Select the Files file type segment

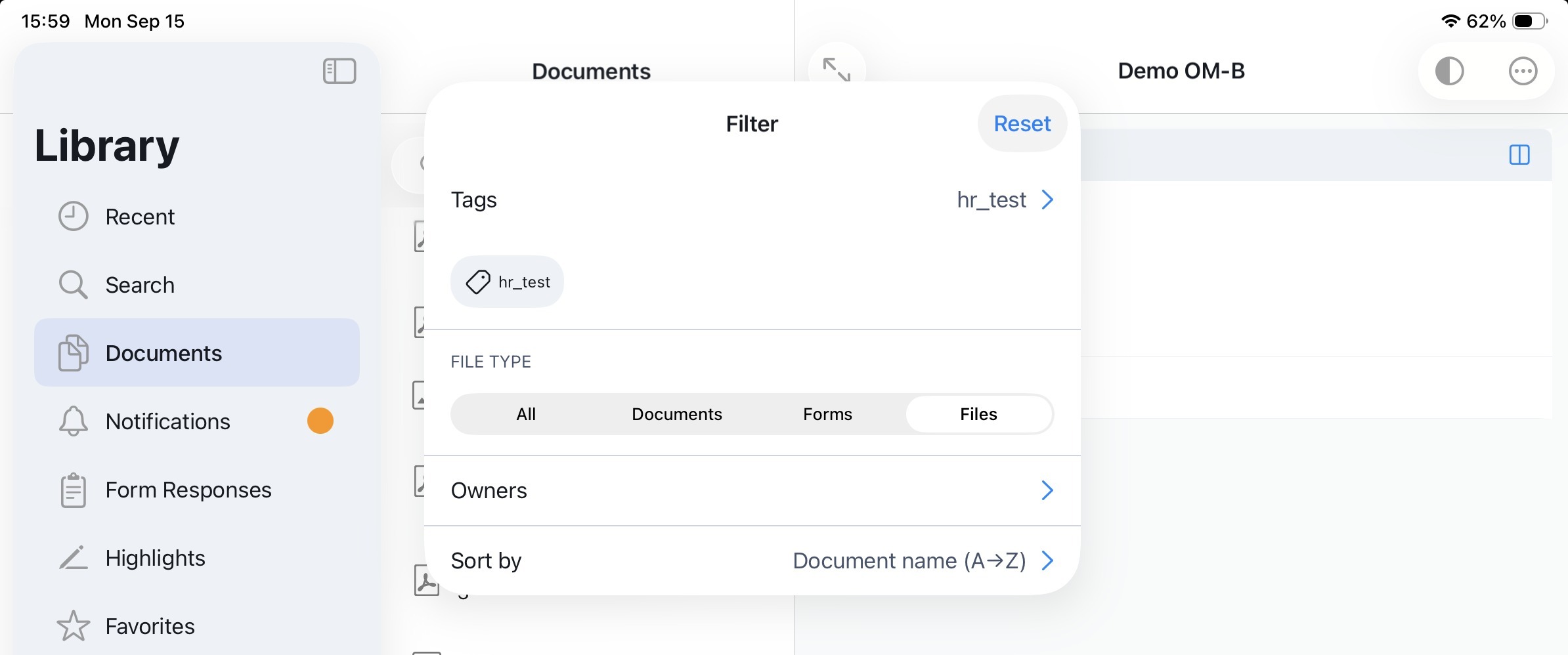click(x=978, y=414)
